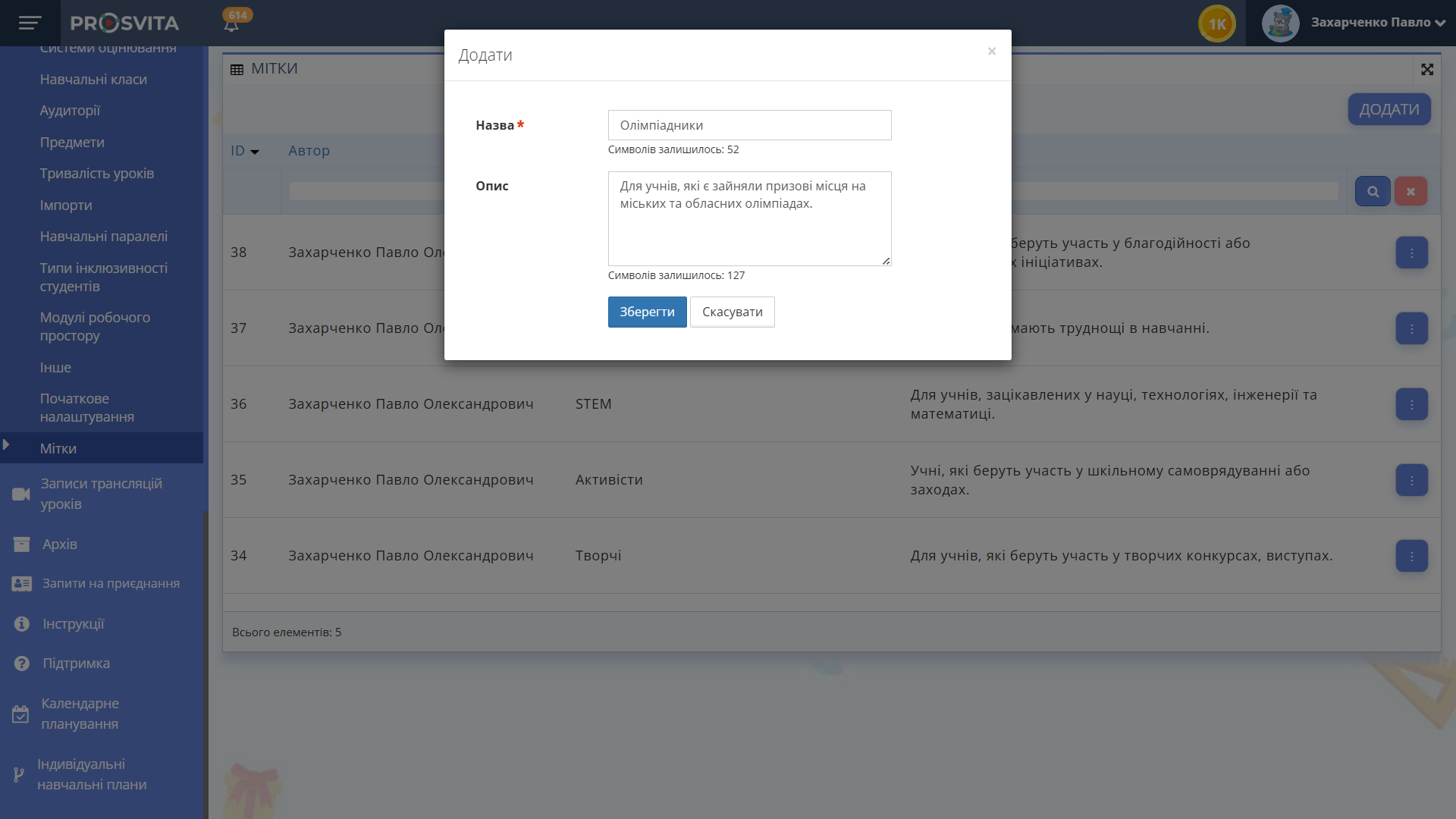Click the notifications bell icon
The image size is (1456, 819).
tap(231, 25)
